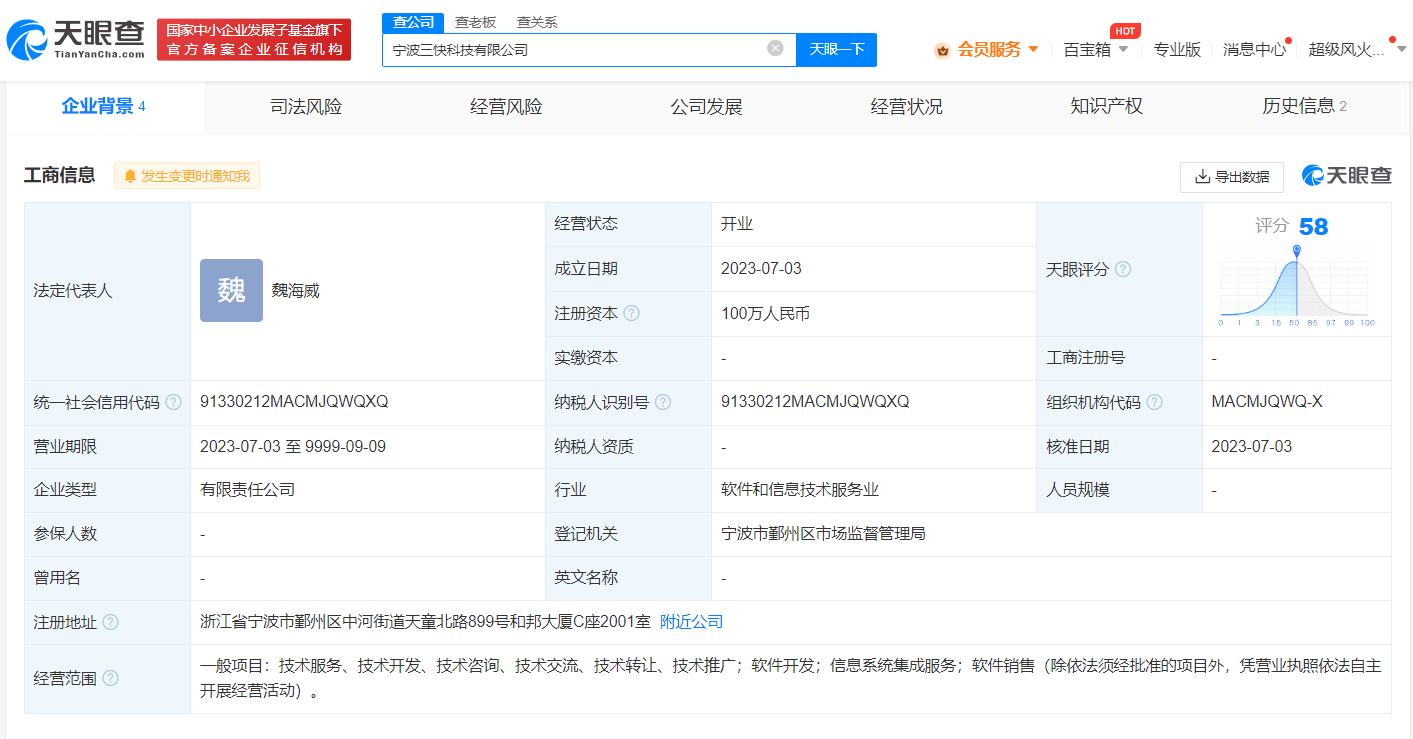Click the help icon next to 注册资本
This screenshot has width=1413, height=739.
click(x=631, y=313)
